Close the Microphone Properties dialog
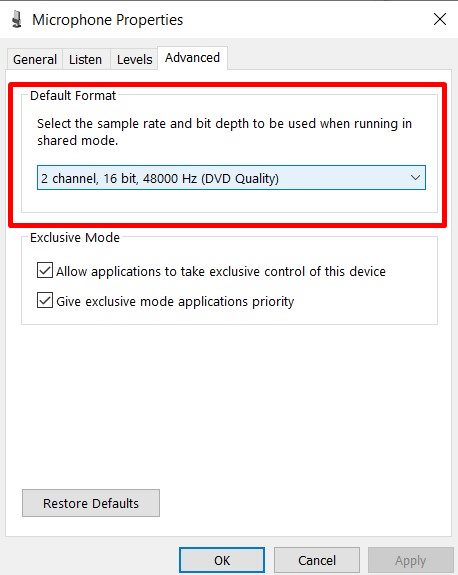 pyautogui.click(x=440, y=19)
